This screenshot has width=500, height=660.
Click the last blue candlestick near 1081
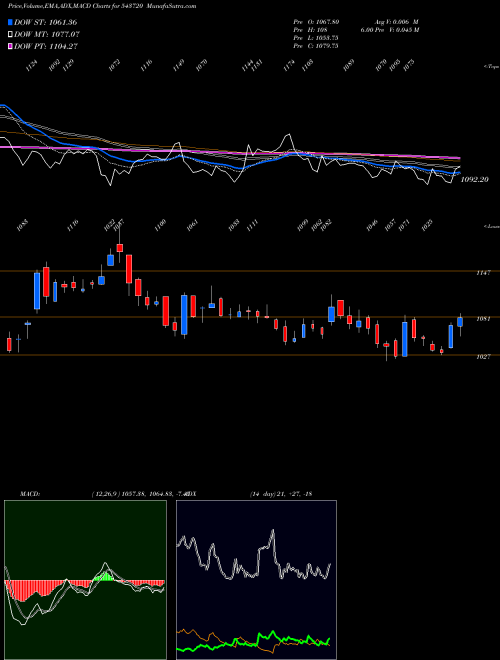coord(460,322)
